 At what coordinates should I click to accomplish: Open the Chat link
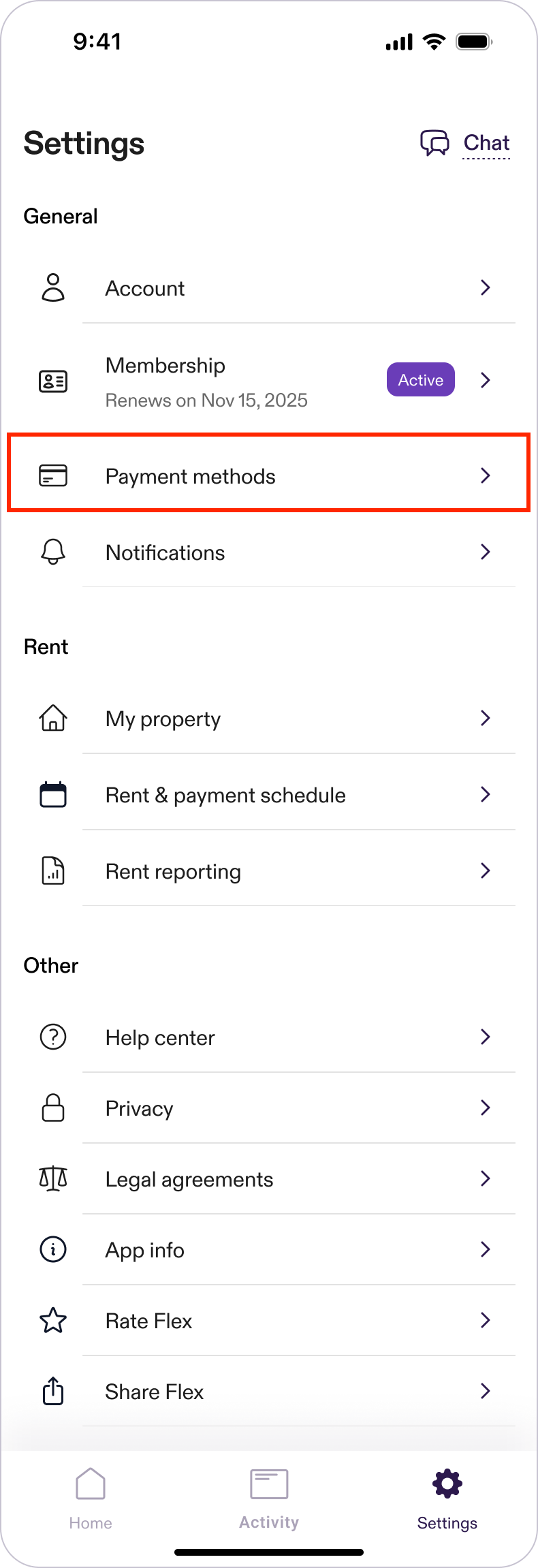pyautogui.click(x=486, y=143)
